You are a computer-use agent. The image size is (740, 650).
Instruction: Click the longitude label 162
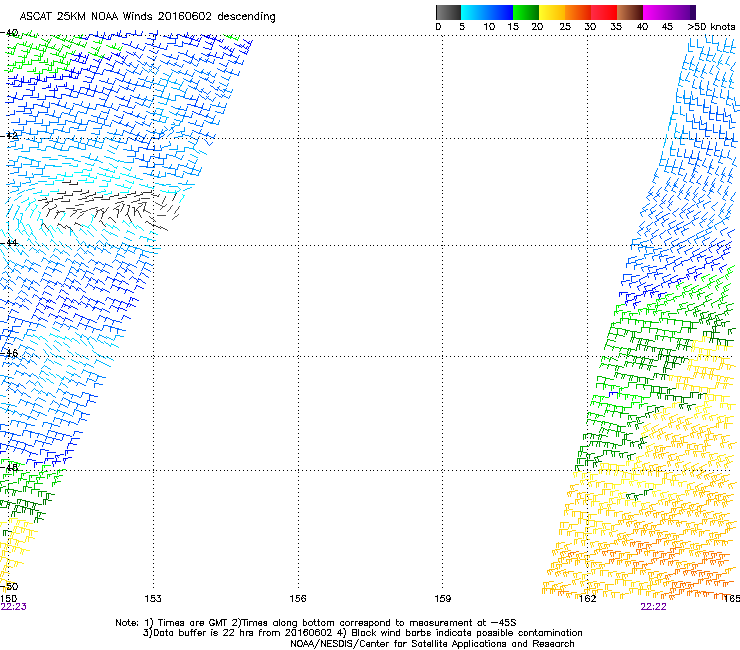588,599
